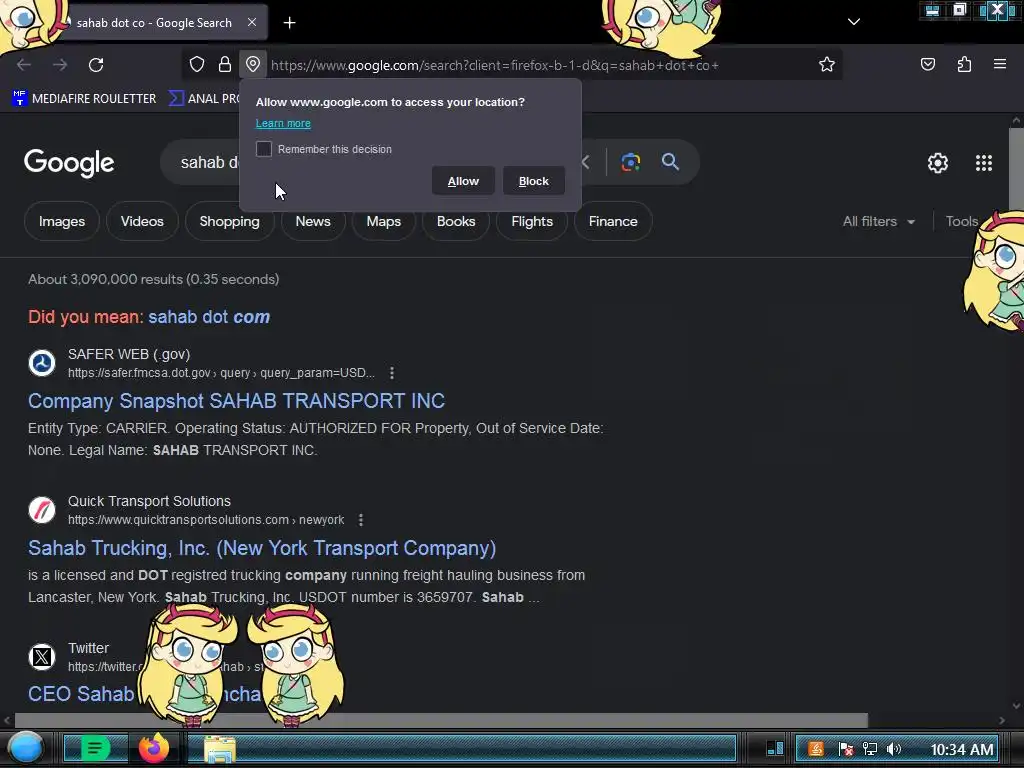Allow google.com location access
Image resolution: width=1024 pixels, height=768 pixels.
463,181
